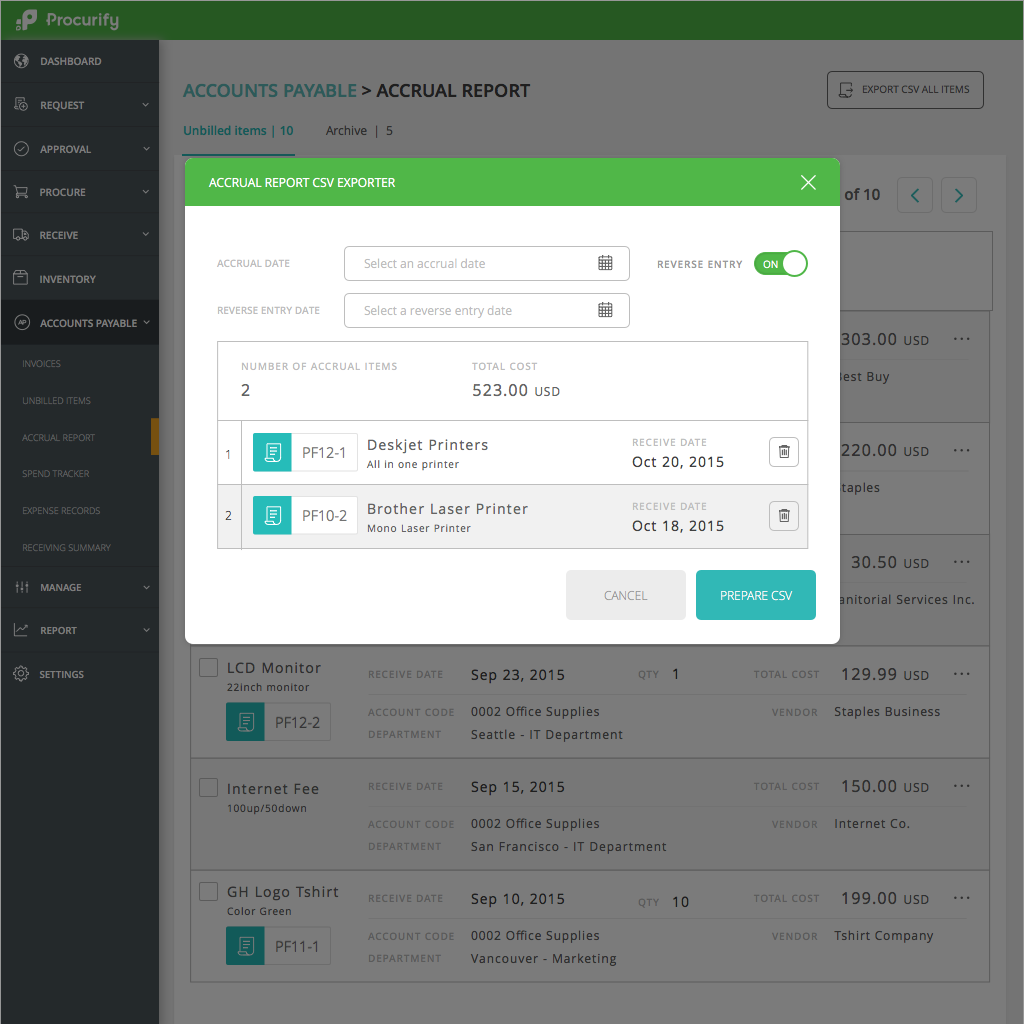Image resolution: width=1024 pixels, height=1024 pixels.
Task: Check the Internet Fee checkbox
Action: (208, 788)
